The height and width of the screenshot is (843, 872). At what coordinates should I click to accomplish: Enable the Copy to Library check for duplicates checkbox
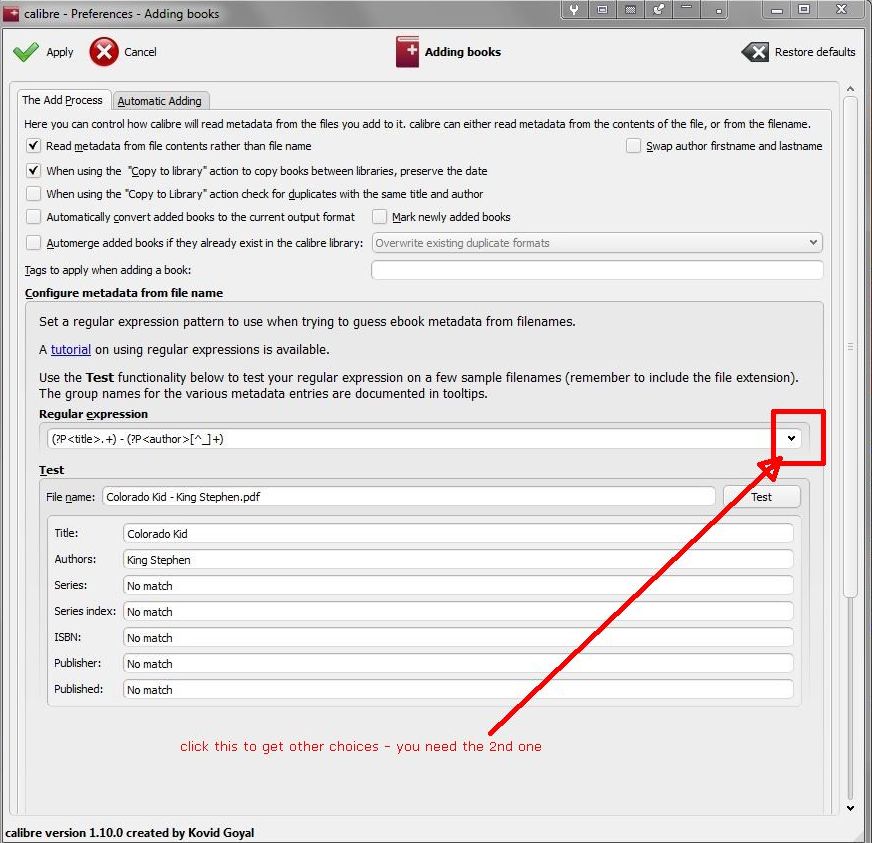[x=33, y=194]
